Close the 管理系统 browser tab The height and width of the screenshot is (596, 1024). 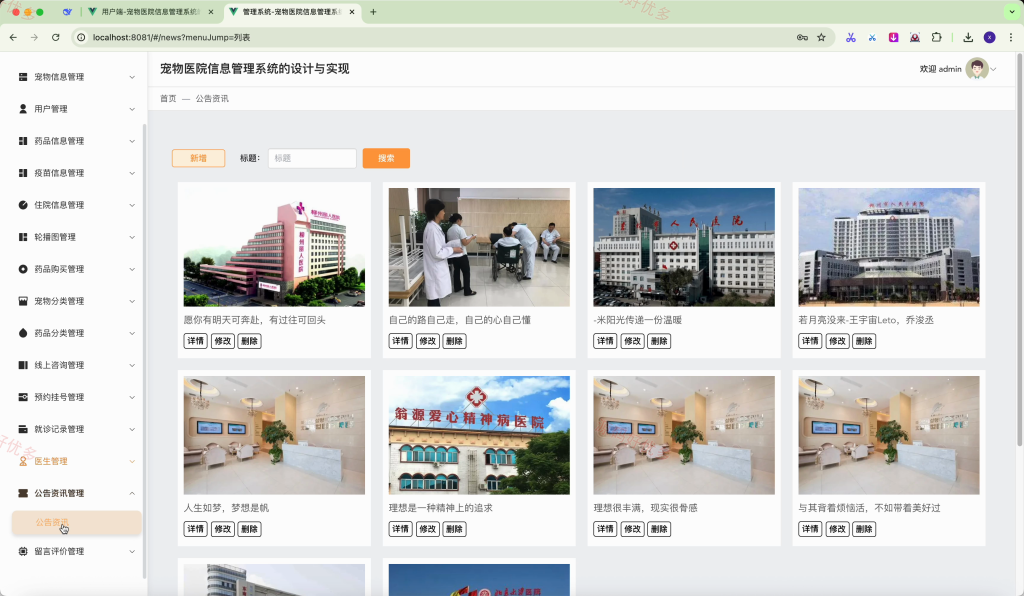pos(352,12)
